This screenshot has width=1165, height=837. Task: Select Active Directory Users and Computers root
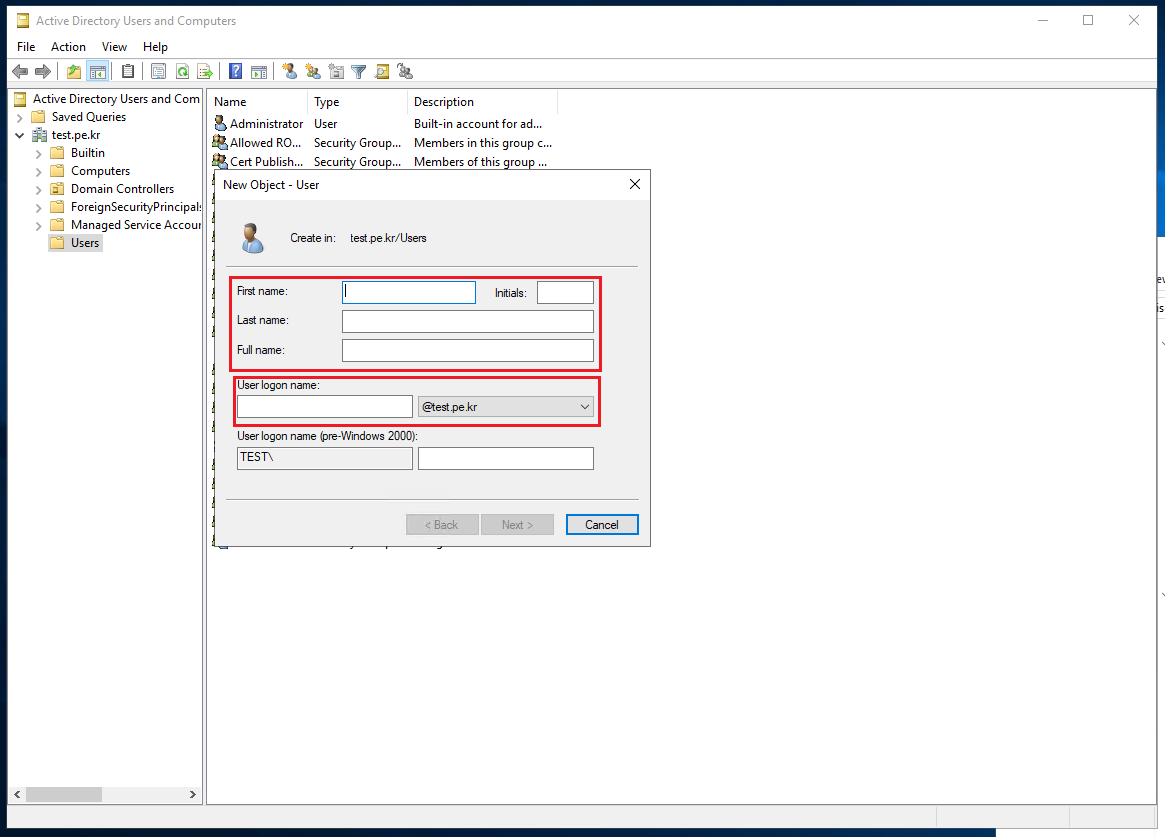pos(116,99)
